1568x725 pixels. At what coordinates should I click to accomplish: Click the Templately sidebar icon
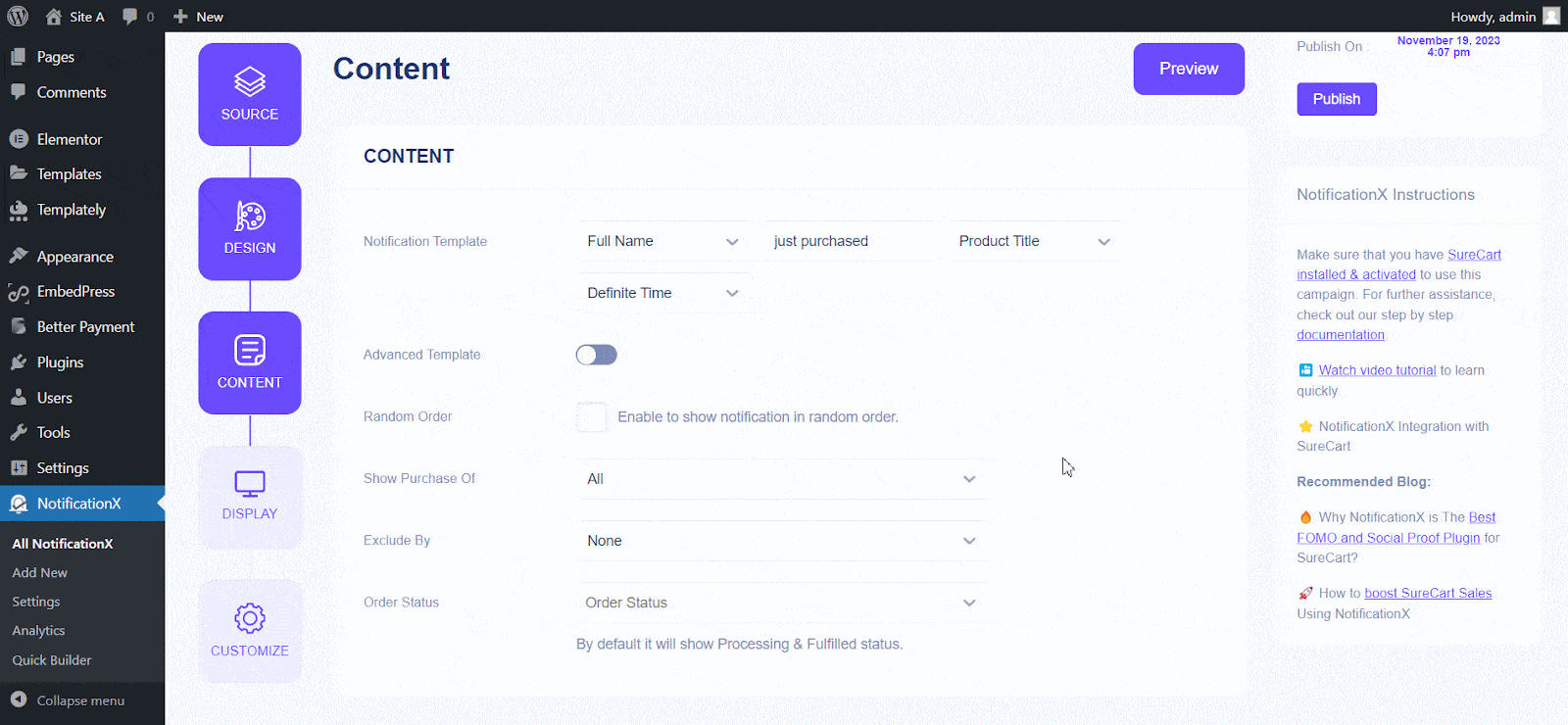(x=19, y=210)
